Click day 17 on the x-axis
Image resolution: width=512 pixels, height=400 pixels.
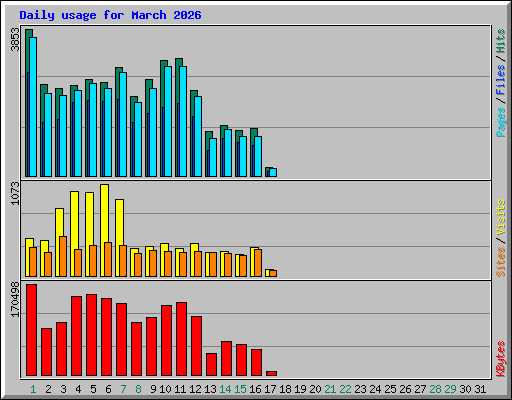pos(270,389)
